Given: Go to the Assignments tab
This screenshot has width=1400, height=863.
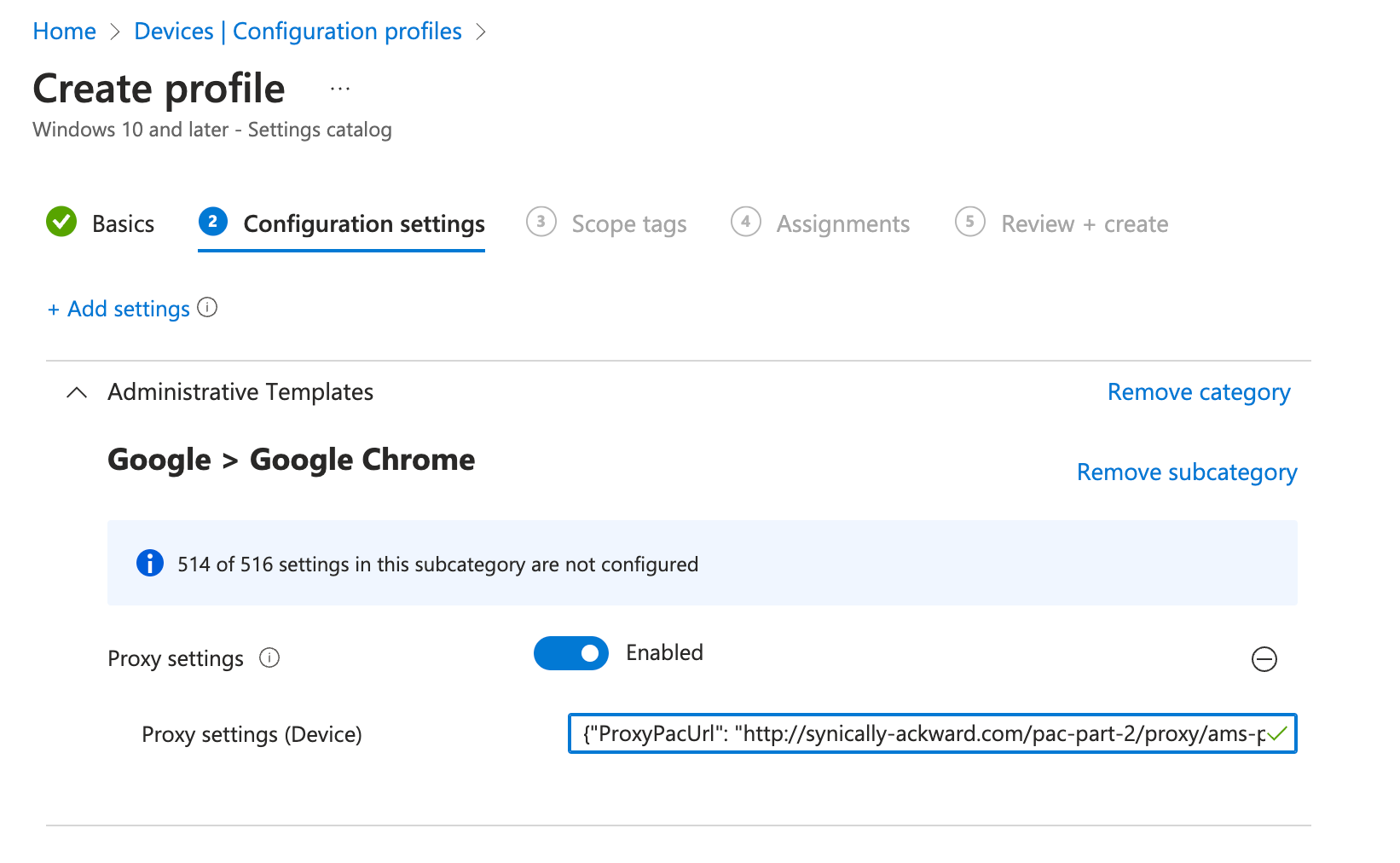Looking at the screenshot, I should (842, 223).
